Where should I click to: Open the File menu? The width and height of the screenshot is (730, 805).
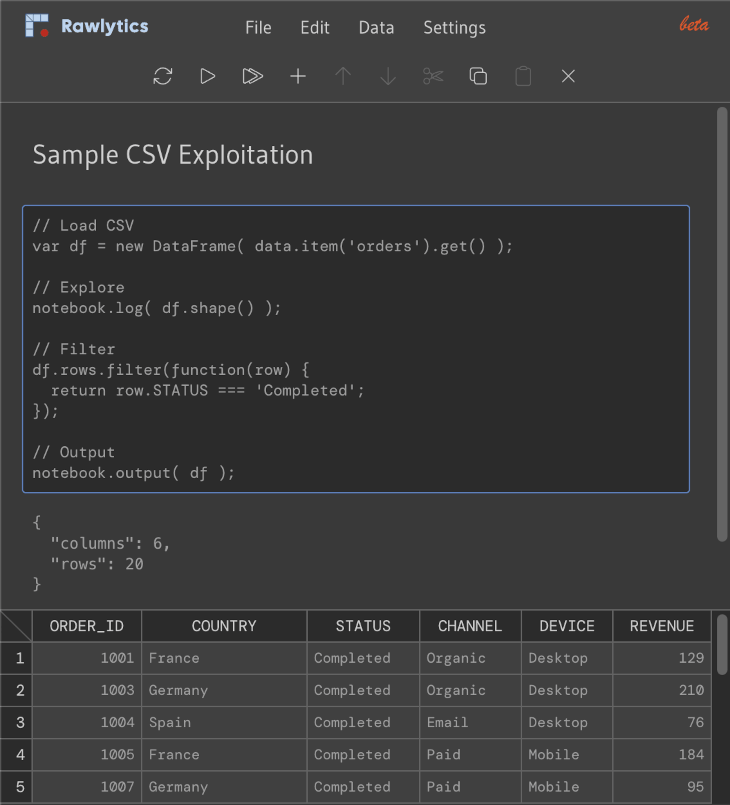click(258, 28)
